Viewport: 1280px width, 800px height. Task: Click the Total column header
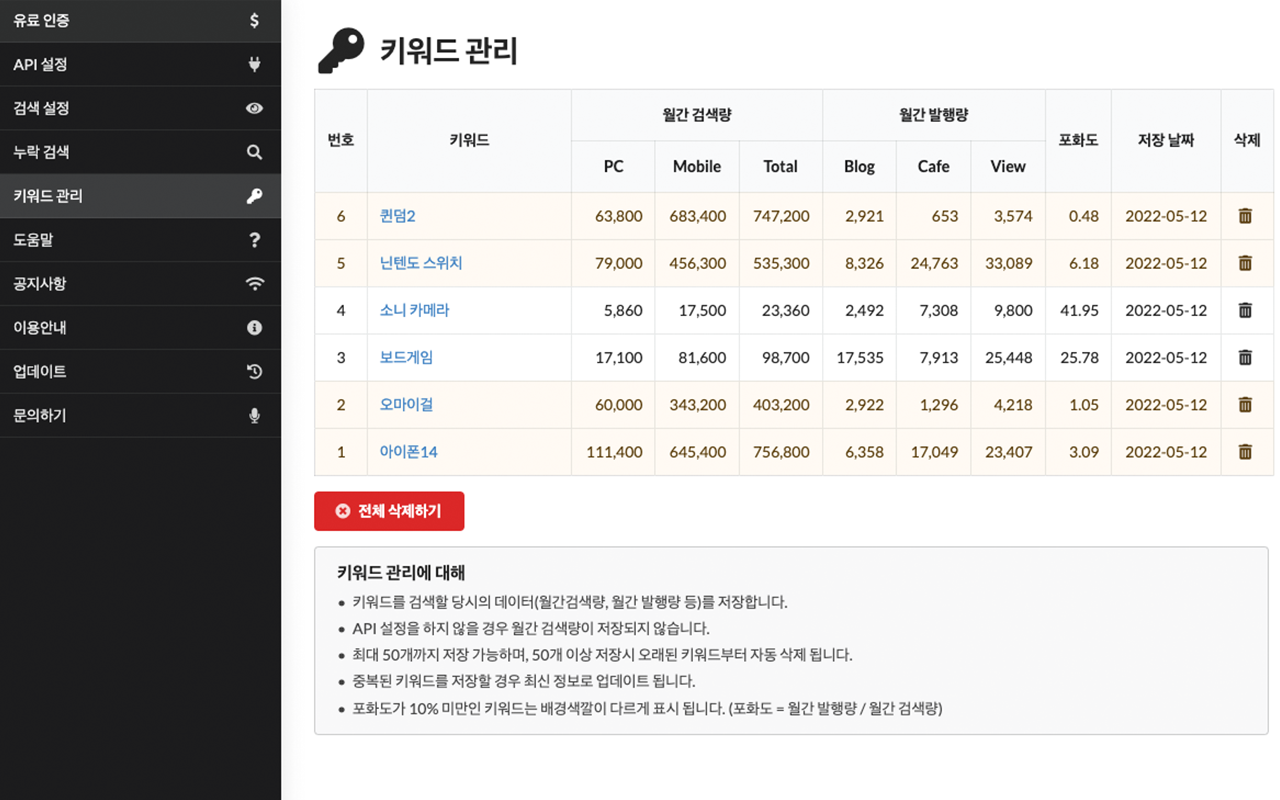[781, 166]
